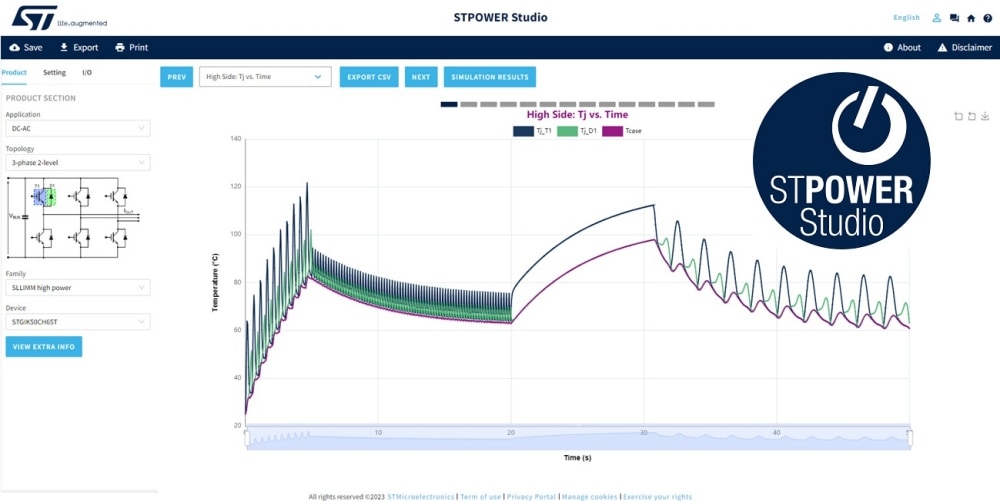
Task: Open the Application DC-AC dropdown
Action: pyautogui.click(x=78, y=128)
